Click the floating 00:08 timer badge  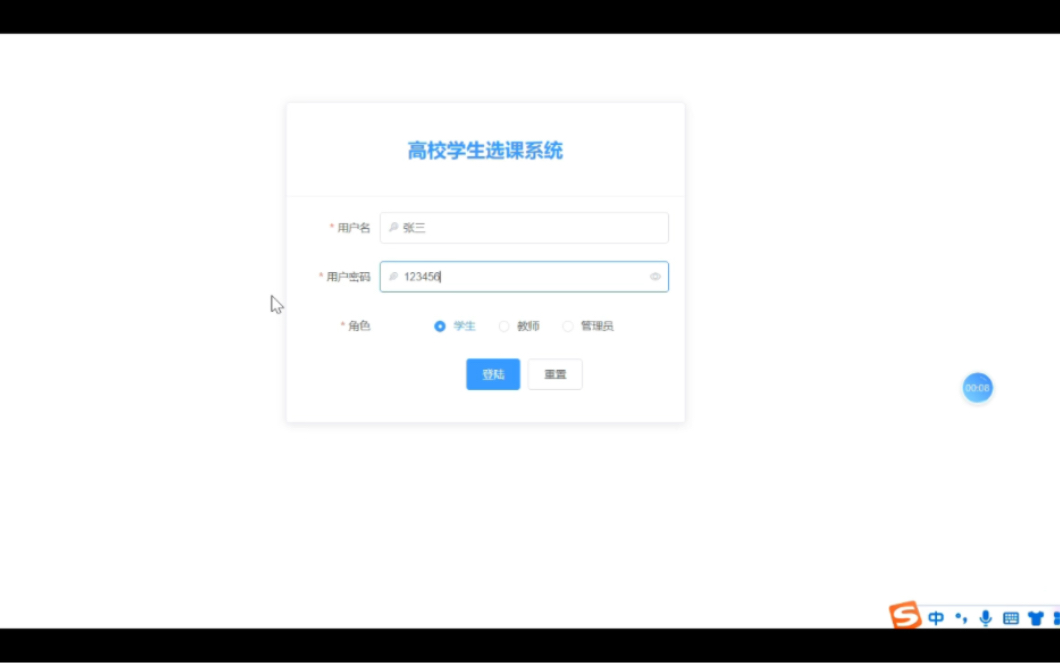977,387
